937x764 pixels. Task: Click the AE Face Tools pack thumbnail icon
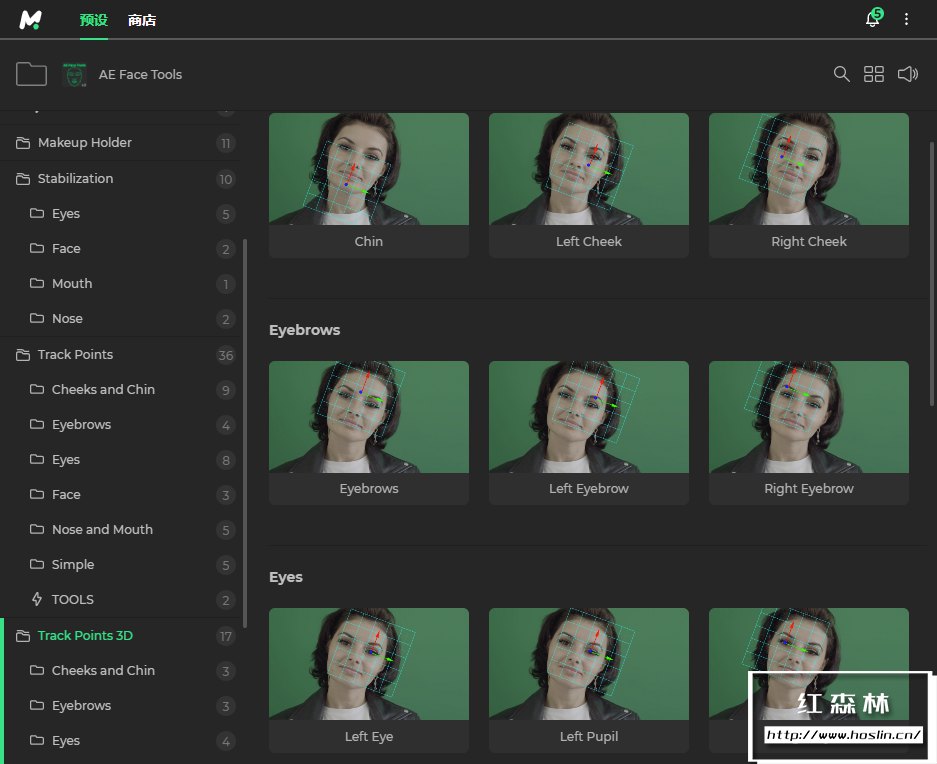[75, 74]
